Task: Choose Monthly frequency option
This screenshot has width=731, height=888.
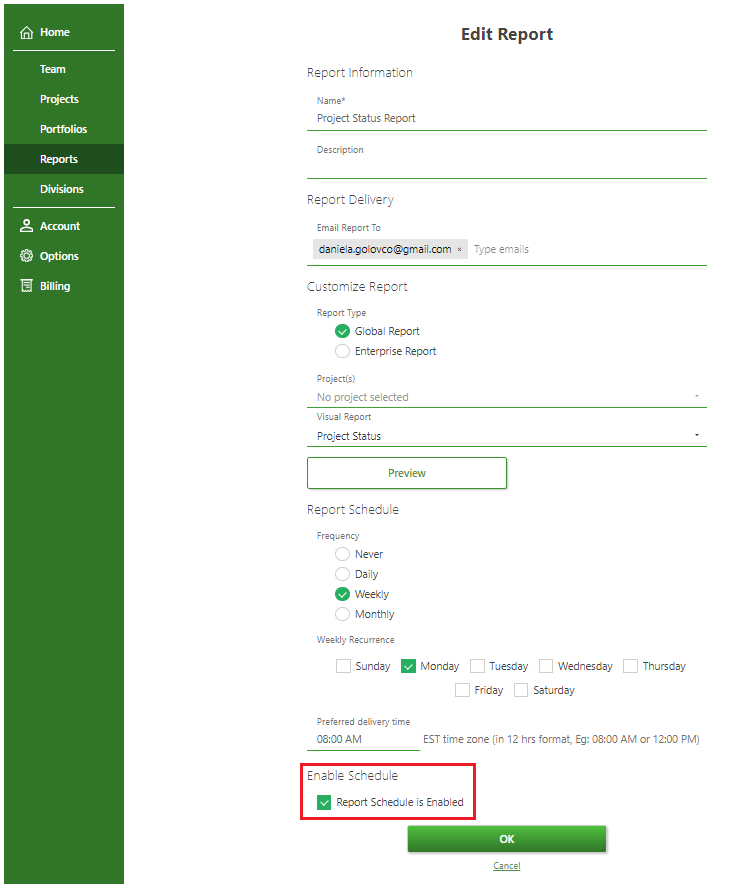Action: [x=343, y=614]
